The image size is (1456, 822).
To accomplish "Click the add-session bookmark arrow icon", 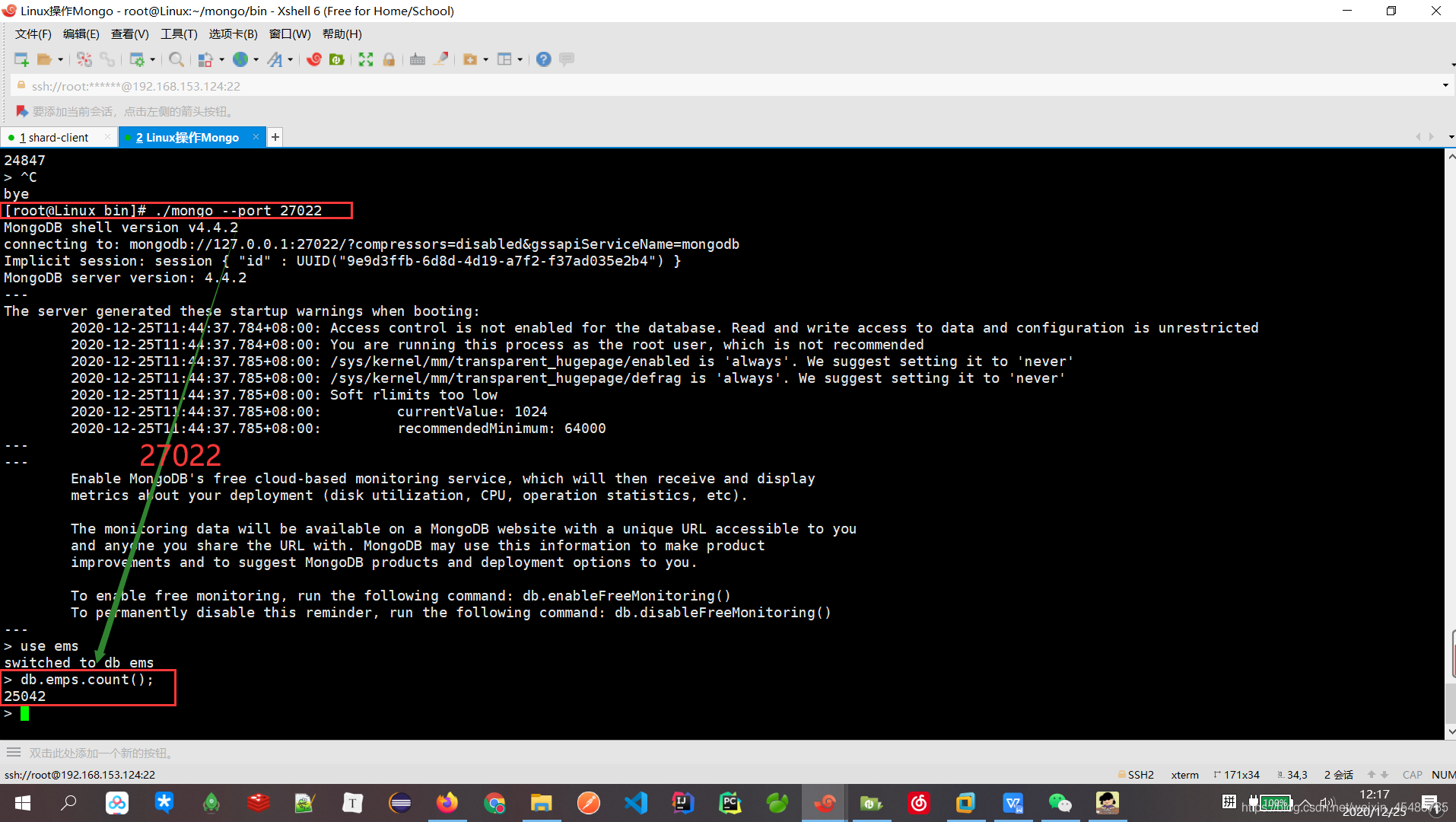I will point(22,112).
